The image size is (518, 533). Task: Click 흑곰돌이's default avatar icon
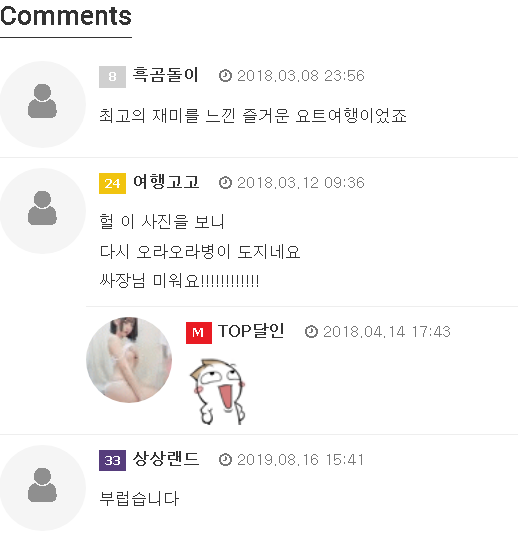point(42,104)
